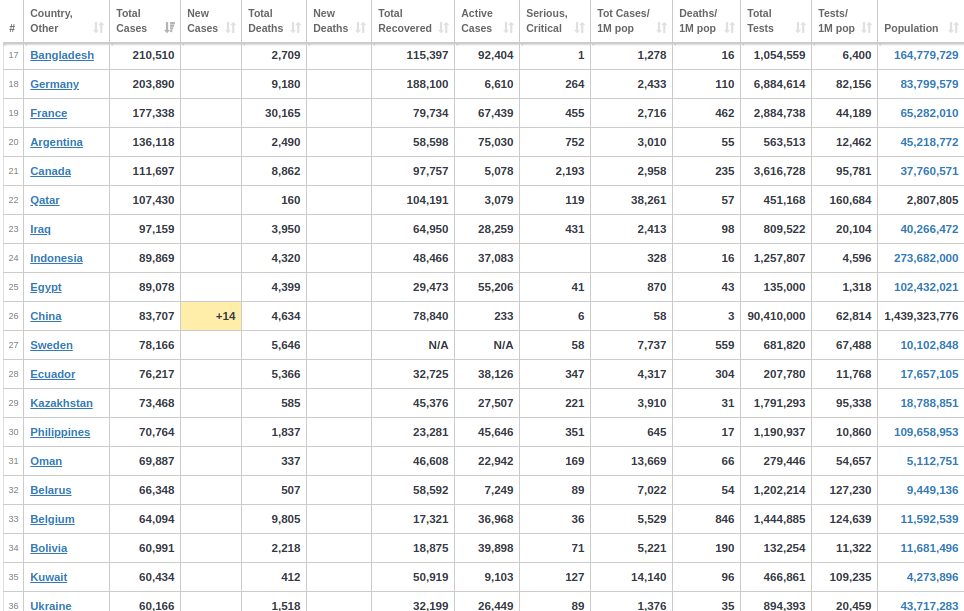Click Belgium deaths per million value 846
964x611 pixels.
pos(725,519)
